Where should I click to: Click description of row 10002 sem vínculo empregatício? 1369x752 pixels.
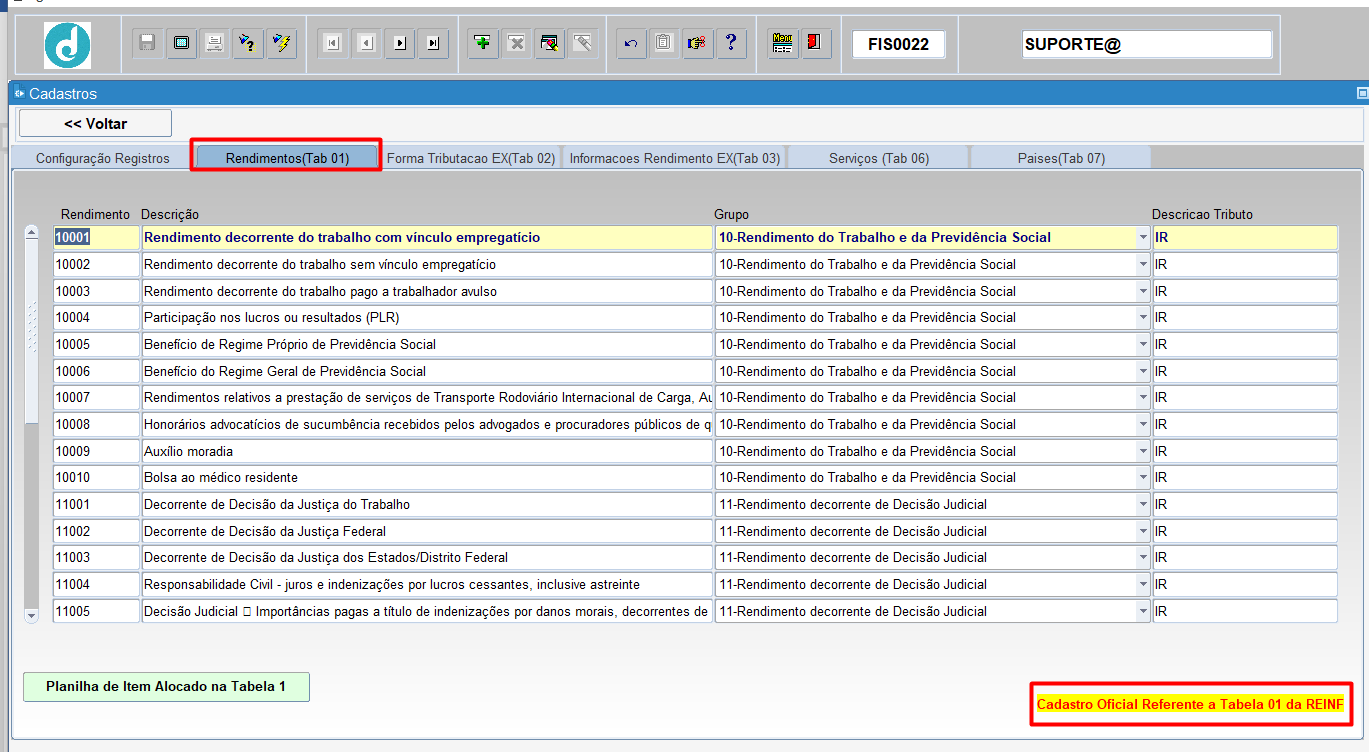427,265
